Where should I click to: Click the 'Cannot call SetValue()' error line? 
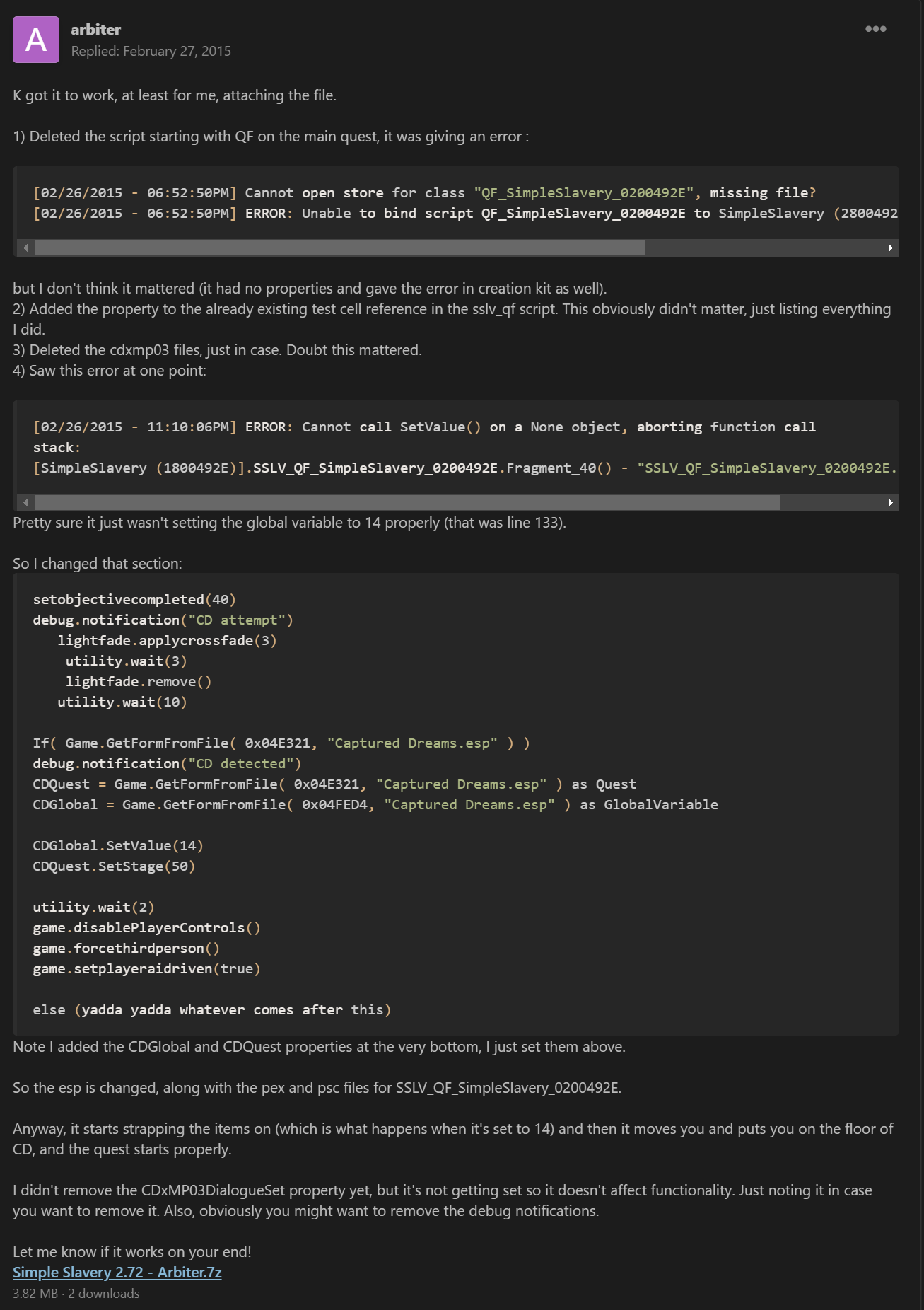click(x=424, y=427)
